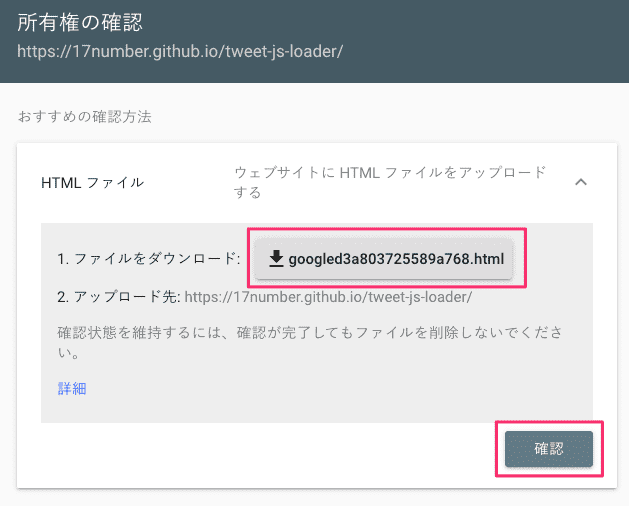Click the い。 line ending the note
629x506 pixels.
click(x=69, y=353)
